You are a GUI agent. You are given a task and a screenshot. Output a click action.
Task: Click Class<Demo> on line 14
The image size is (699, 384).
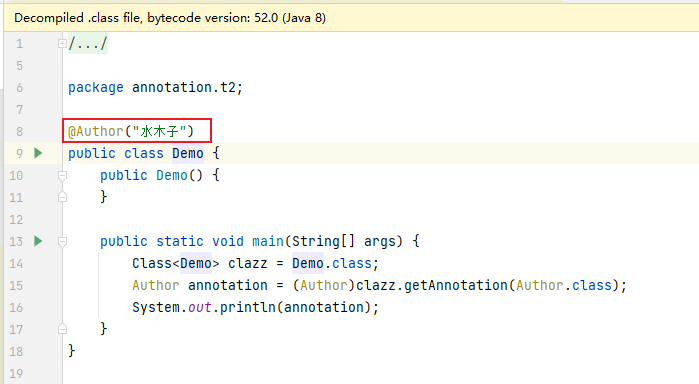point(176,263)
